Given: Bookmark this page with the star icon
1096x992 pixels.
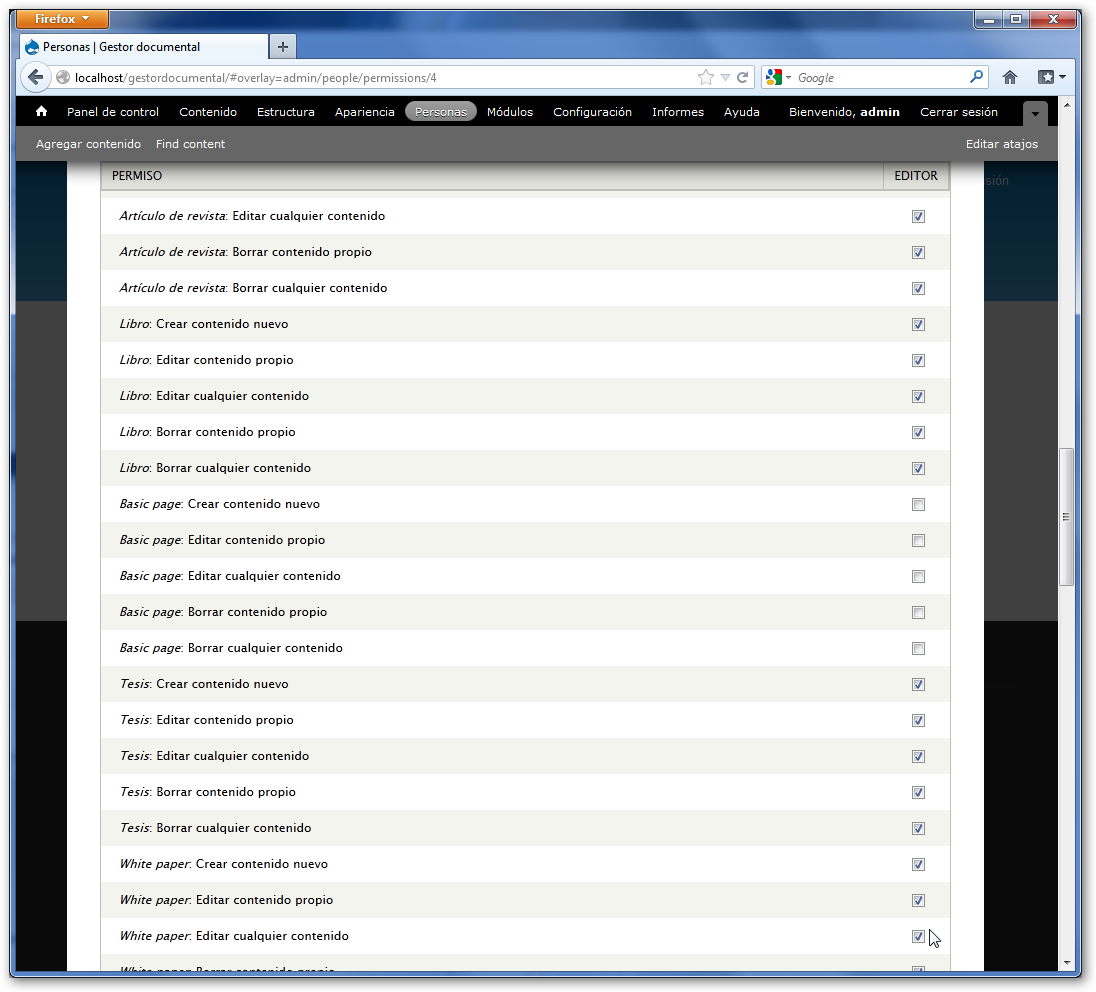Looking at the screenshot, I should coord(705,77).
